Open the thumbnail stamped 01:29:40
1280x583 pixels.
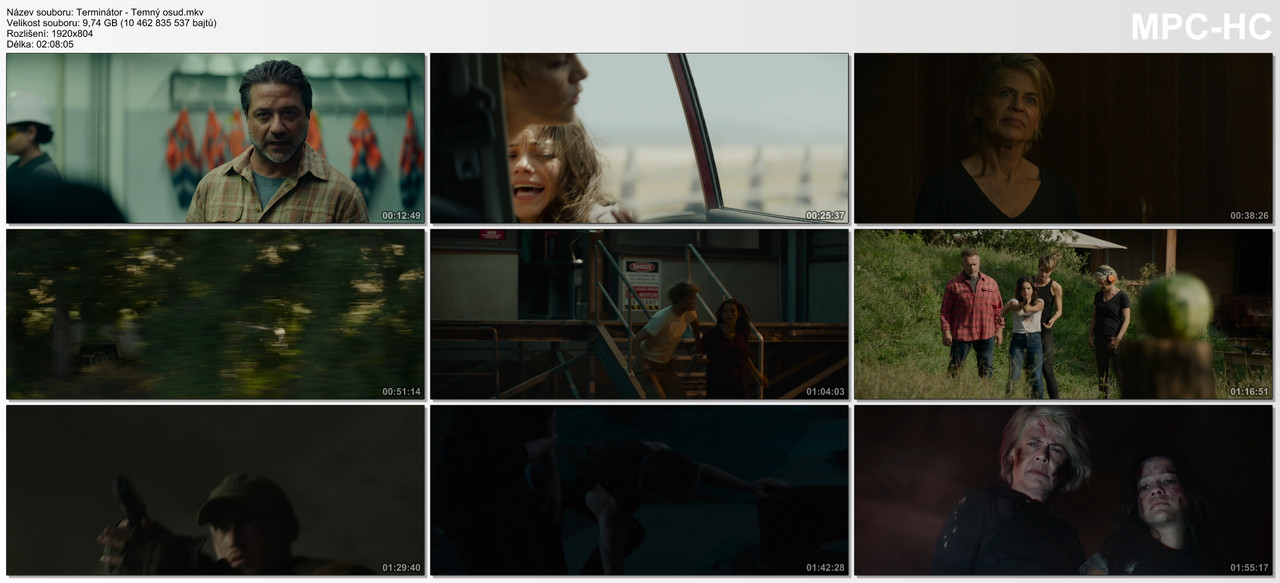coord(215,490)
